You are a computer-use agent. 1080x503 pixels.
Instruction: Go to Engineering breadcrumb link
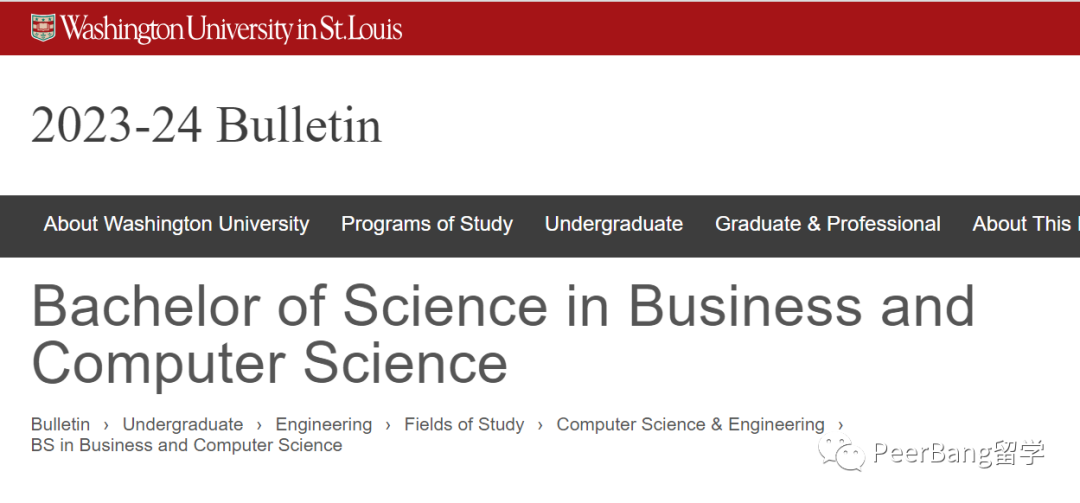click(x=324, y=424)
